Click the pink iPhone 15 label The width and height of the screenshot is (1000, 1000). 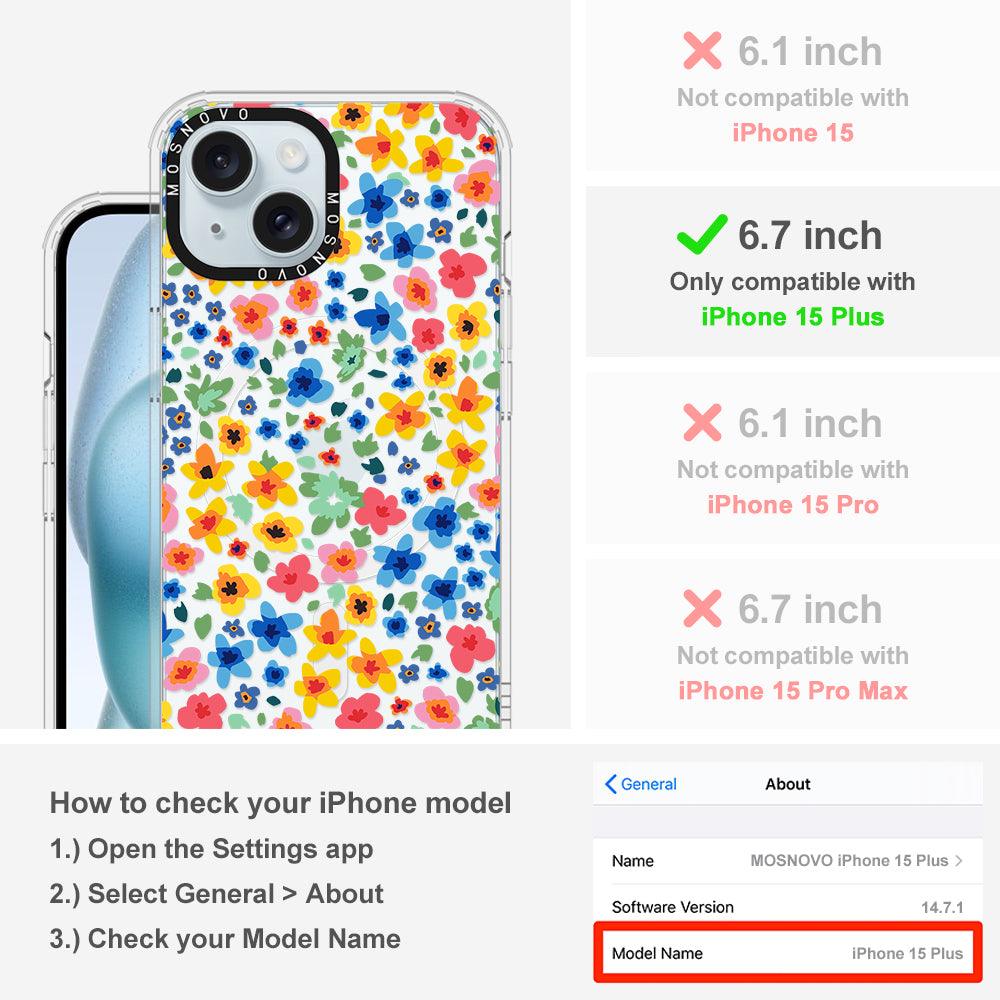(x=792, y=133)
